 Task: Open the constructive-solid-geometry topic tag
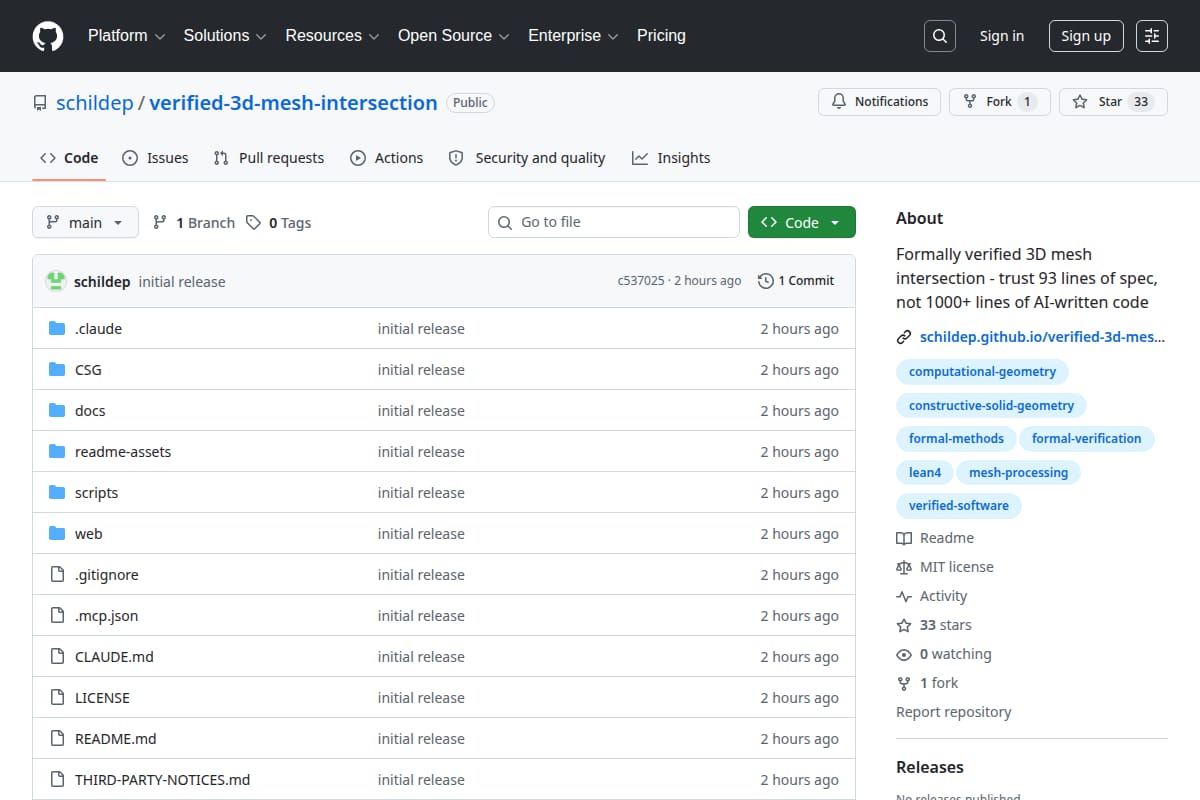[991, 406]
